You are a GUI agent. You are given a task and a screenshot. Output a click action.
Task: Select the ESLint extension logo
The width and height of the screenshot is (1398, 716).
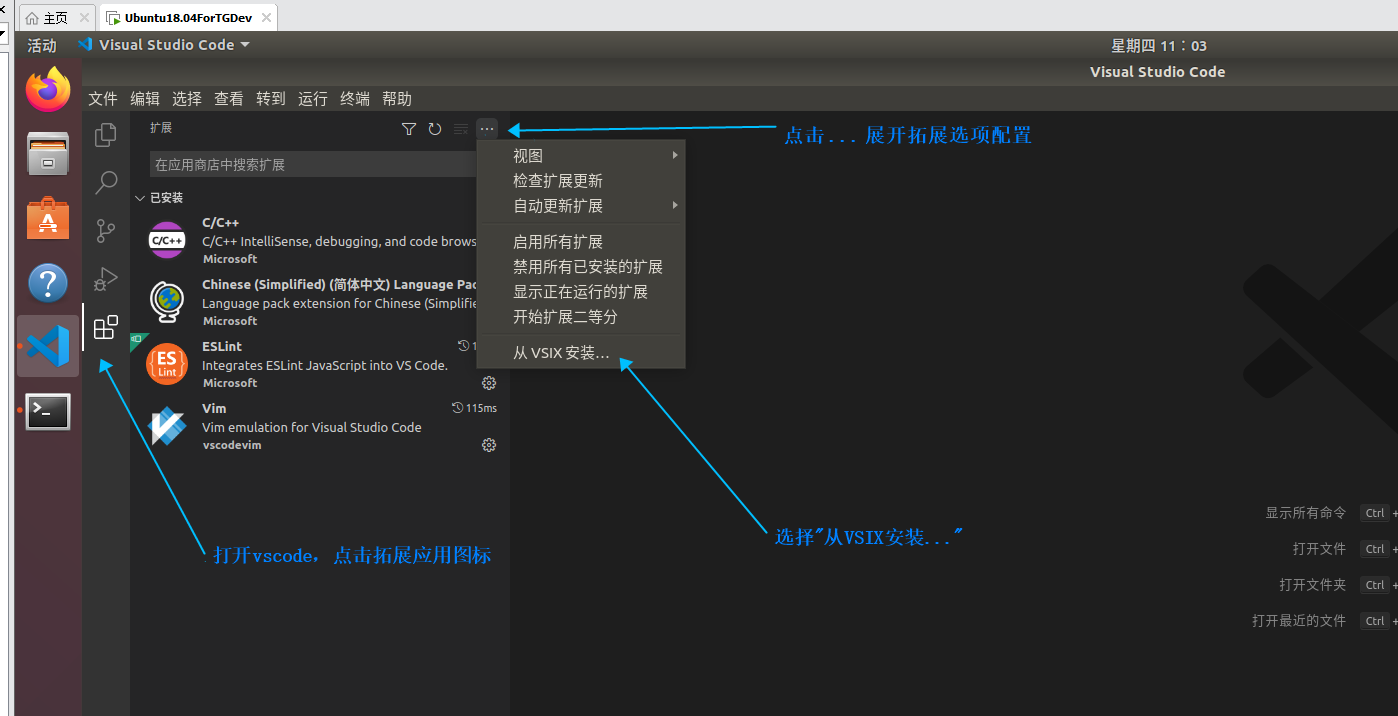[167, 364]
